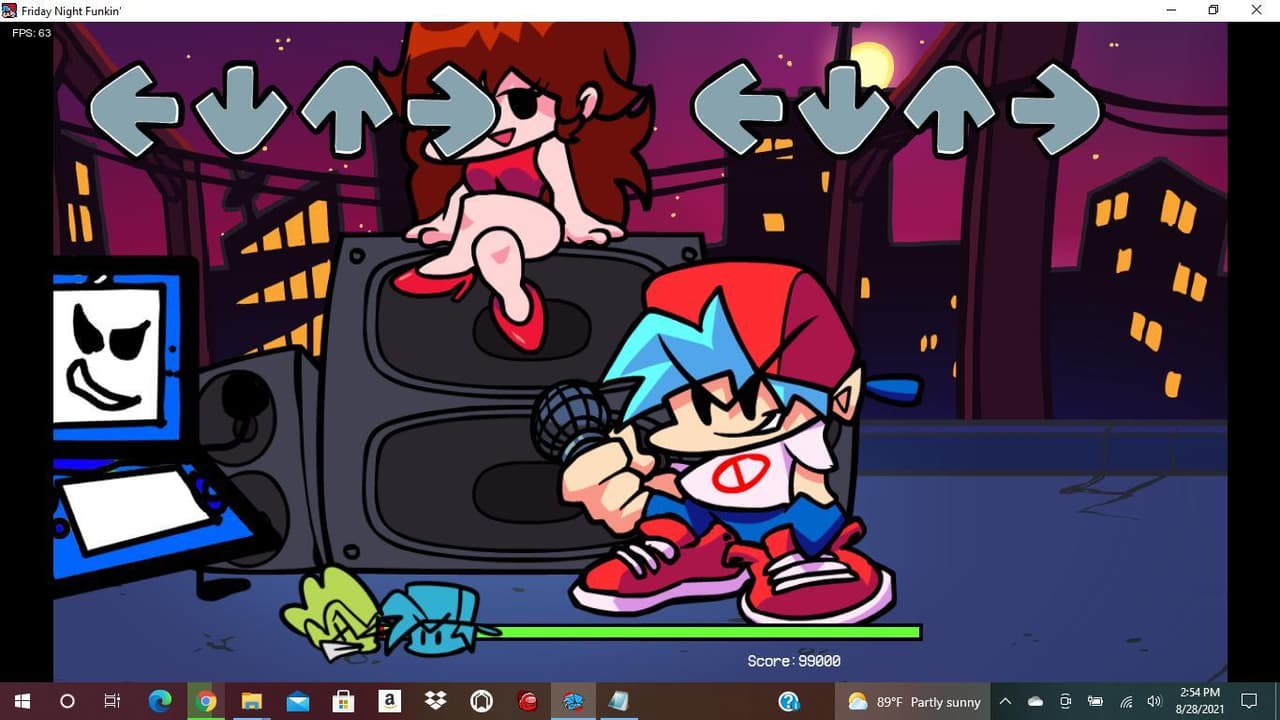This screenshot has height=720, width=1280.
Task: Restore down the game window
Action: [1213, 10]
